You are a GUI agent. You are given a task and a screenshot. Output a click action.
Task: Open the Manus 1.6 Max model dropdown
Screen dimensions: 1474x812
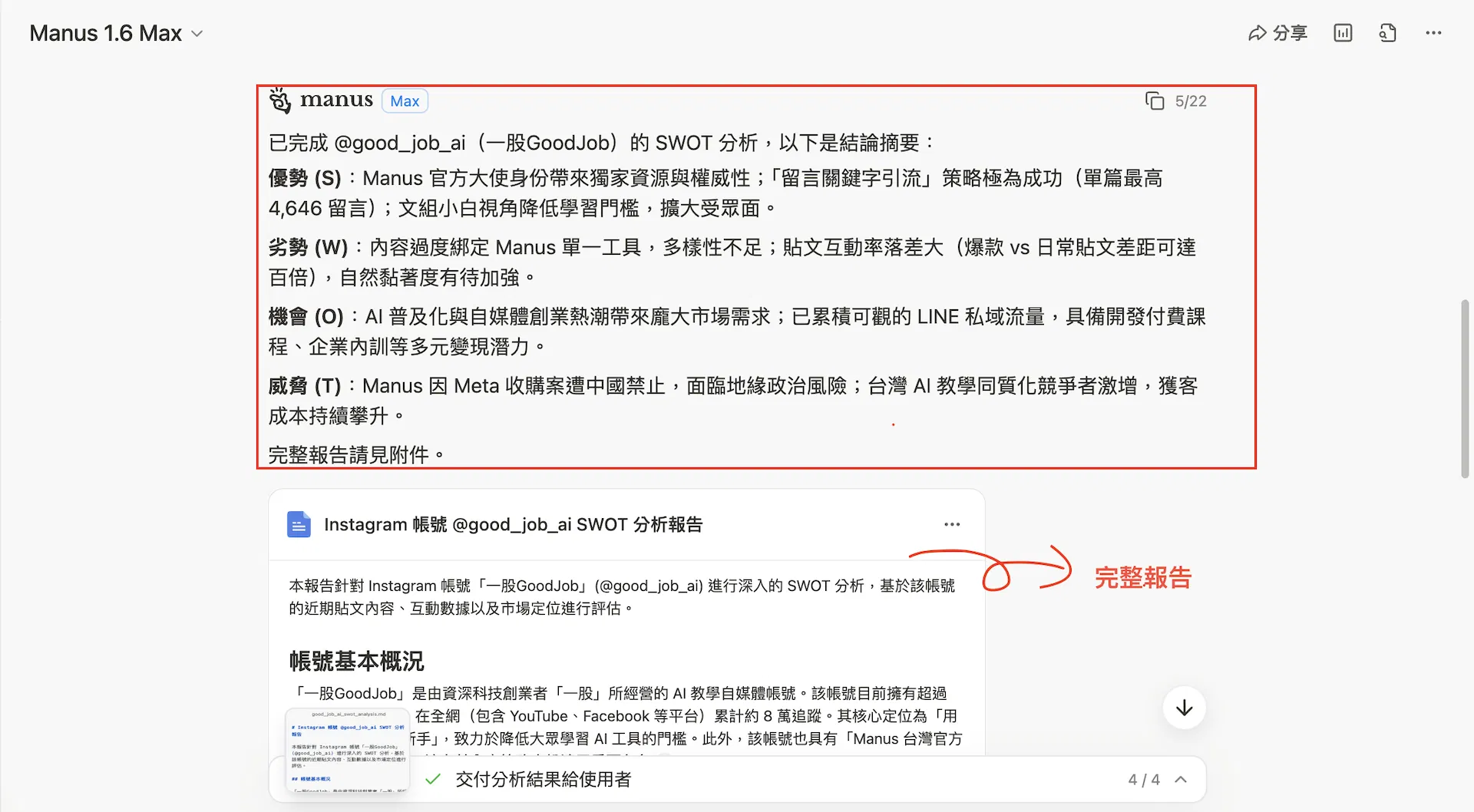116,33
